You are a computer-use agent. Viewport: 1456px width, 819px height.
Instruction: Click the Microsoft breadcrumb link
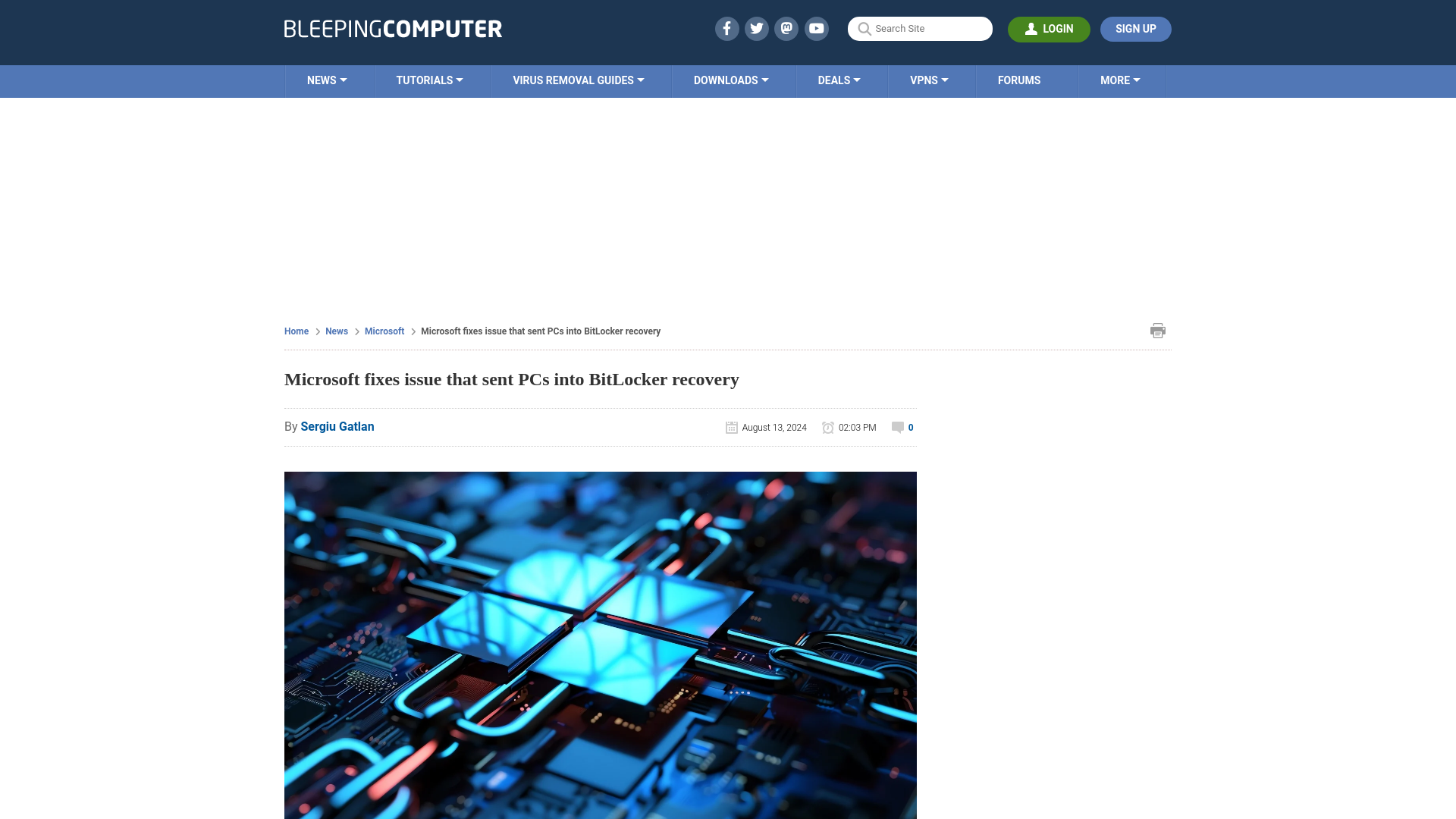click(384, 331)
